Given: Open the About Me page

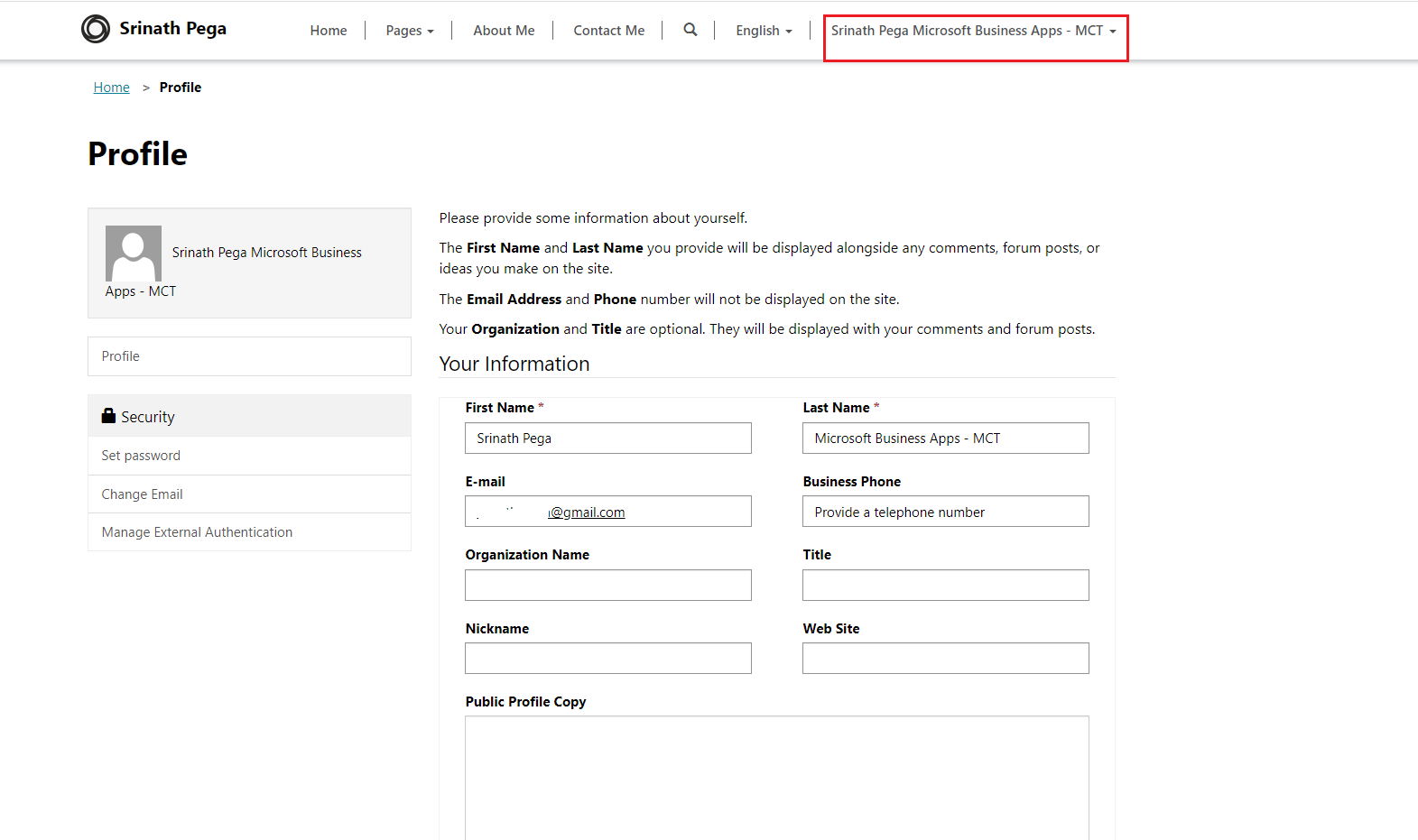Looking at the screenshot, I should coord(504,31).
